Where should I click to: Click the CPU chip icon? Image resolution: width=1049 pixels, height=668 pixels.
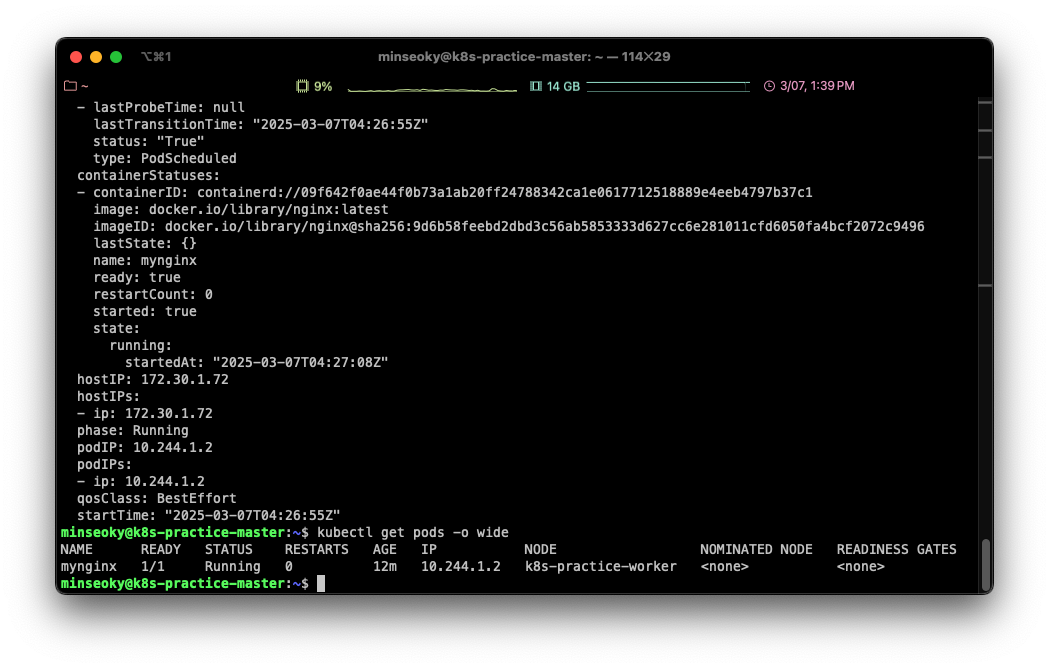[302, 86]
